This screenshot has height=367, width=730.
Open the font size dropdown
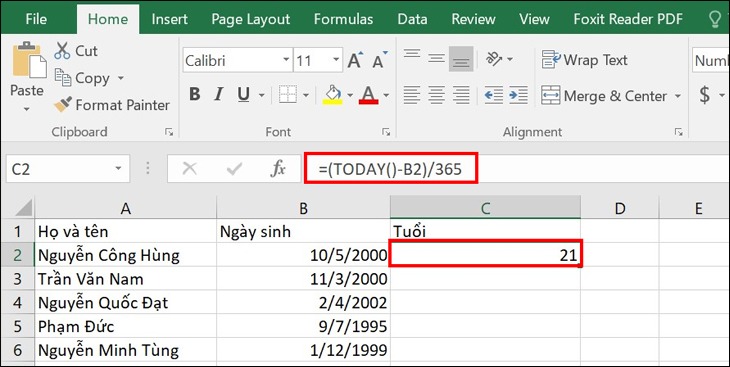[x=336, y=61]
